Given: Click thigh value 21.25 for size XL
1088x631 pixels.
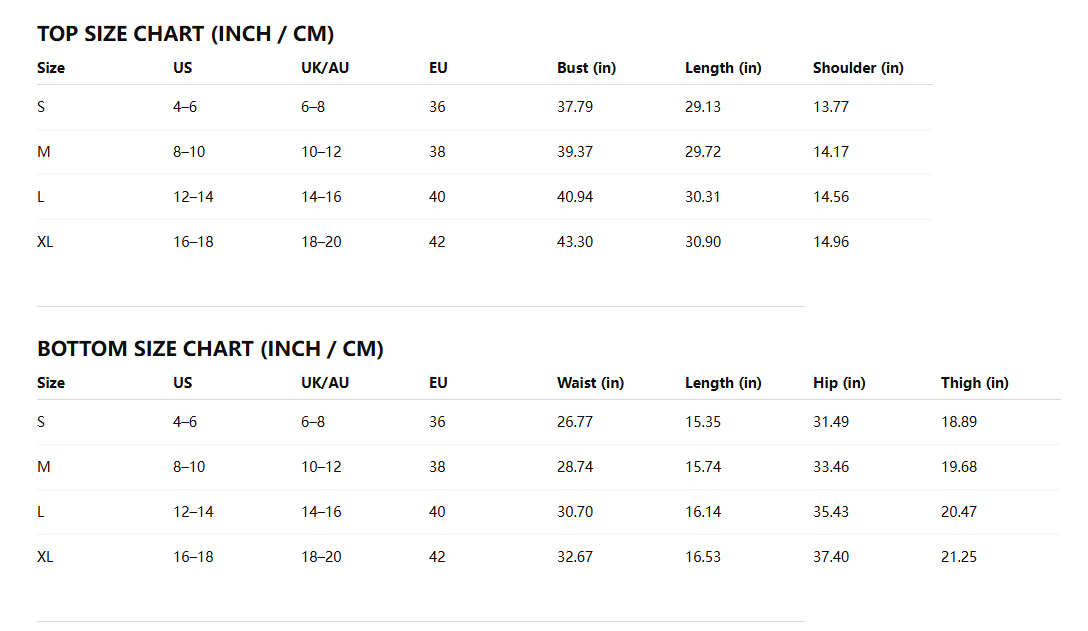Looking at the screenshot, I should tap(959, 557).
